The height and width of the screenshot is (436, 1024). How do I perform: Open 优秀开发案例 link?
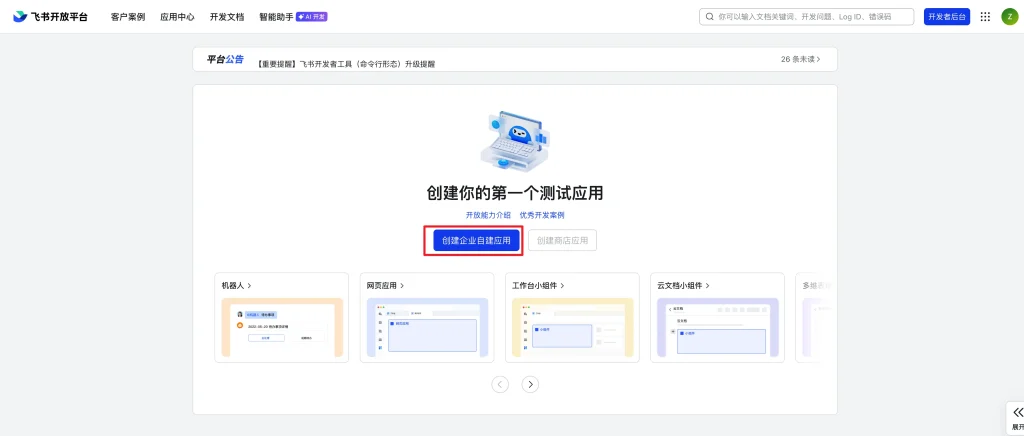542,215
